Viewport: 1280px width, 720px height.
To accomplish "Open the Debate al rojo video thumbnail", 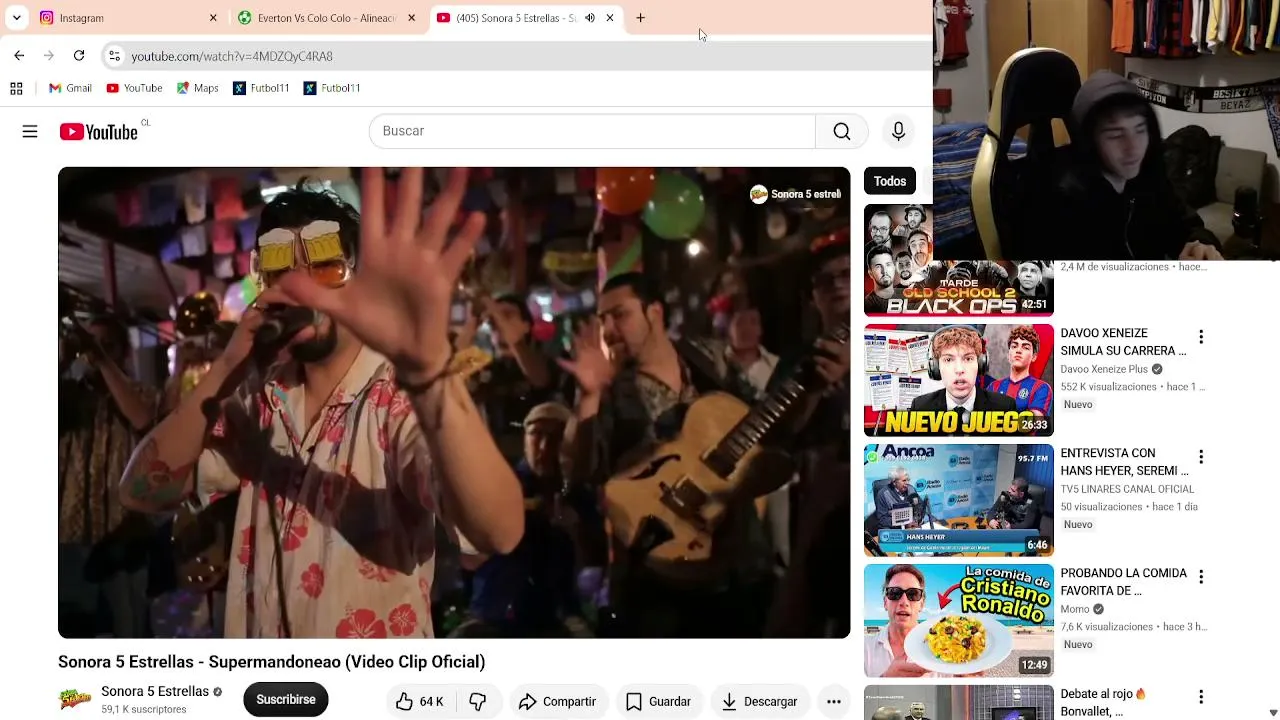I will click(x=959, y=702).
